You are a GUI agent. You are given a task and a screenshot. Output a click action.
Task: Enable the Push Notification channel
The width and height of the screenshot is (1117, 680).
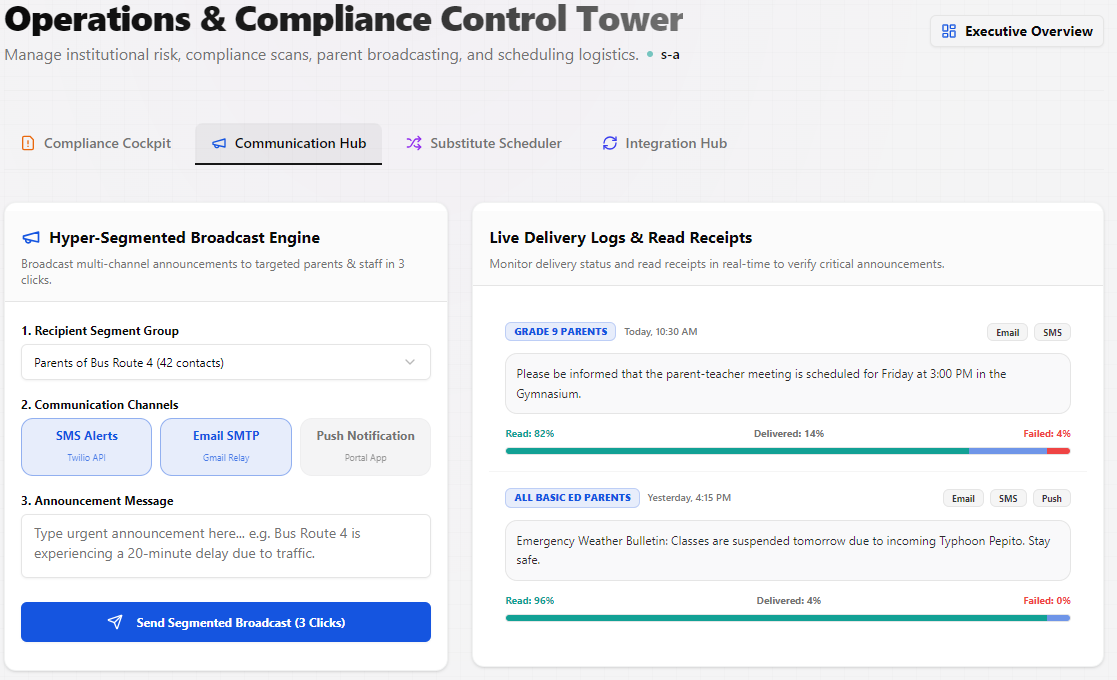coord(365,446)
